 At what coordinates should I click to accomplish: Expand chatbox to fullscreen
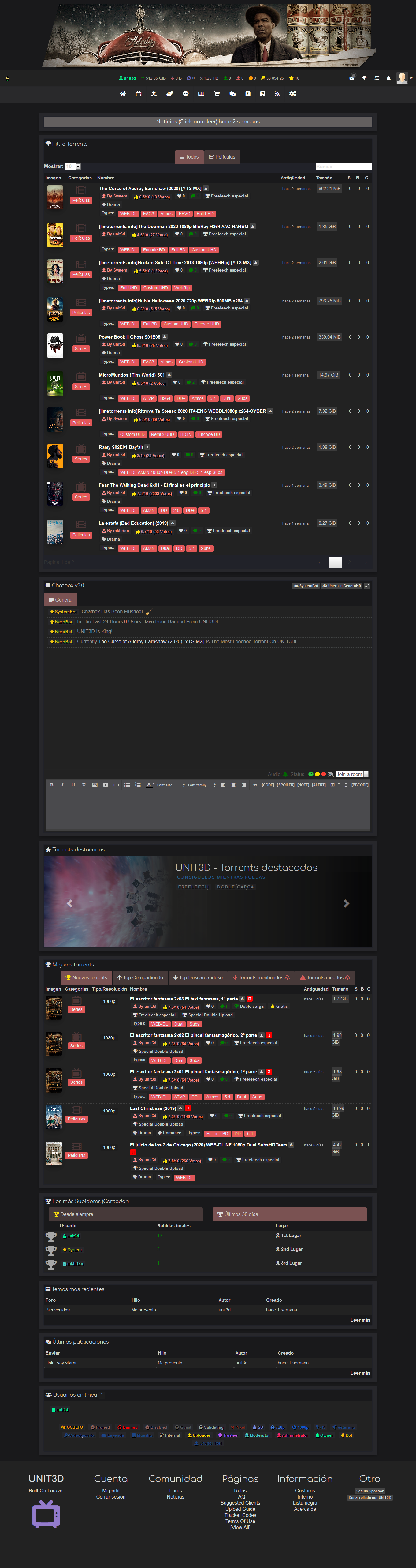367,586
